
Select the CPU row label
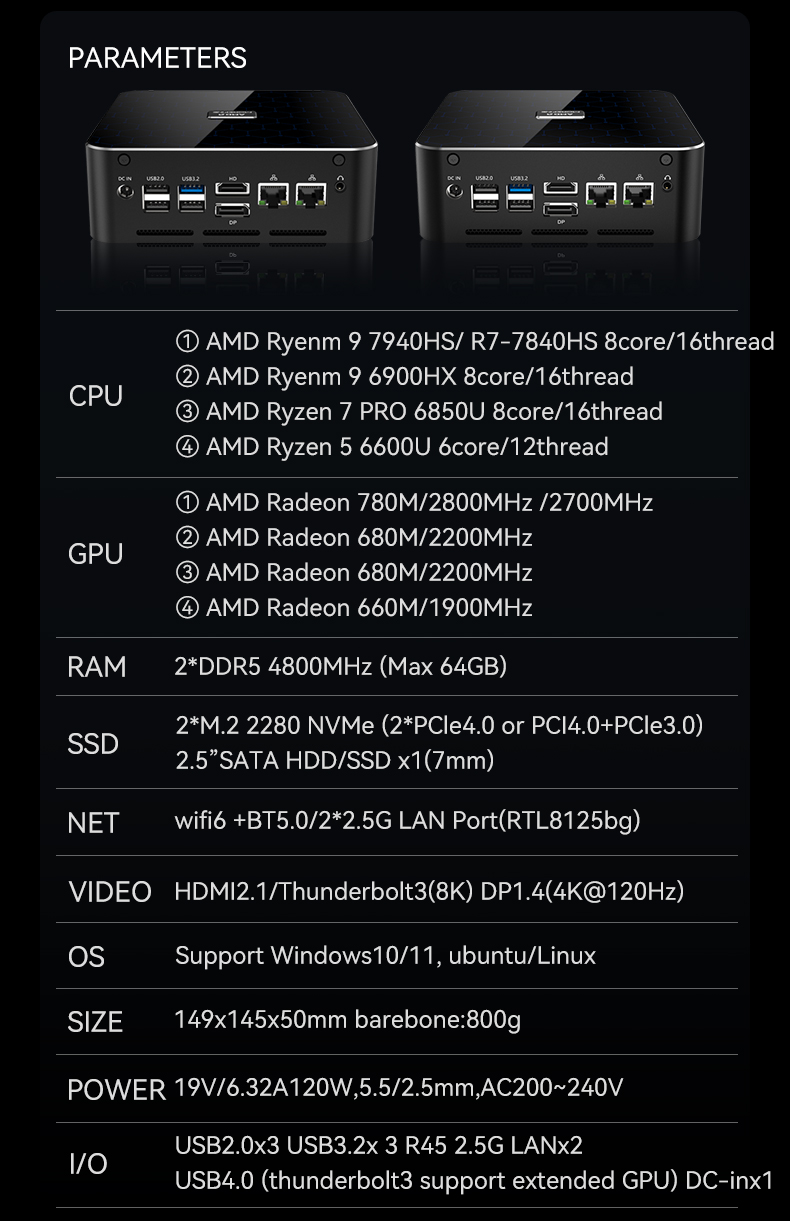pyautogui.click(x=96, y=396)
